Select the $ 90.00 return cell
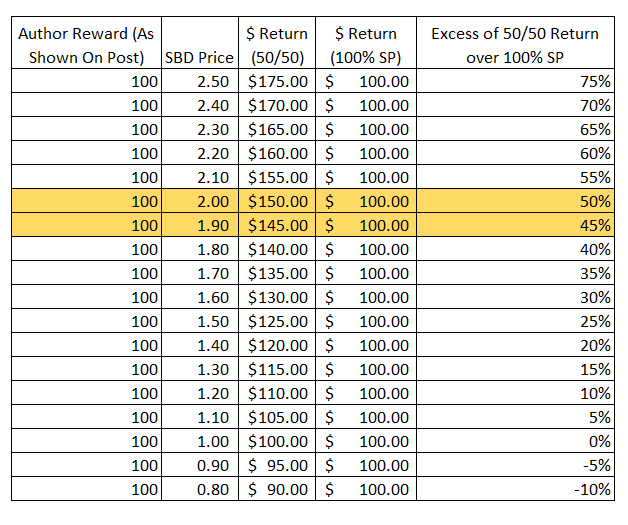The width and height of the screenshot is (628, 525). [277, 489]
